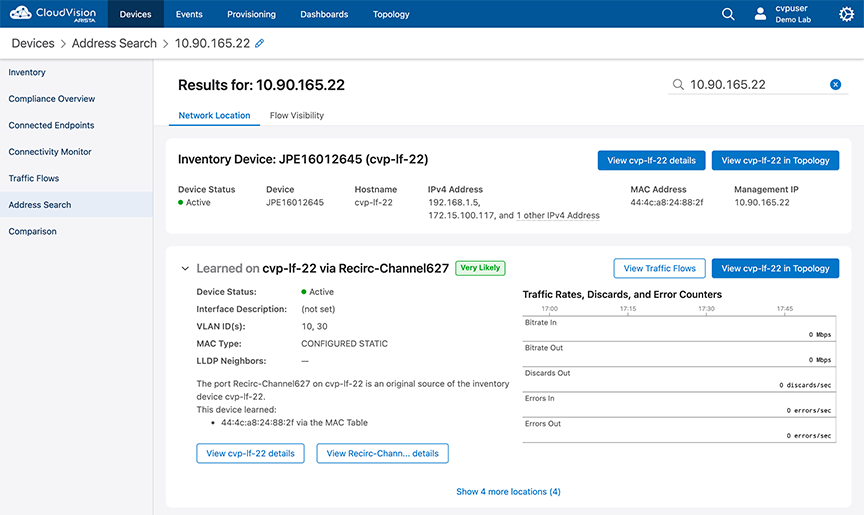The height and width of the screenshot is (515, 864).
Task: Click the Bitrate In chart row
Action: click(679, 328)
